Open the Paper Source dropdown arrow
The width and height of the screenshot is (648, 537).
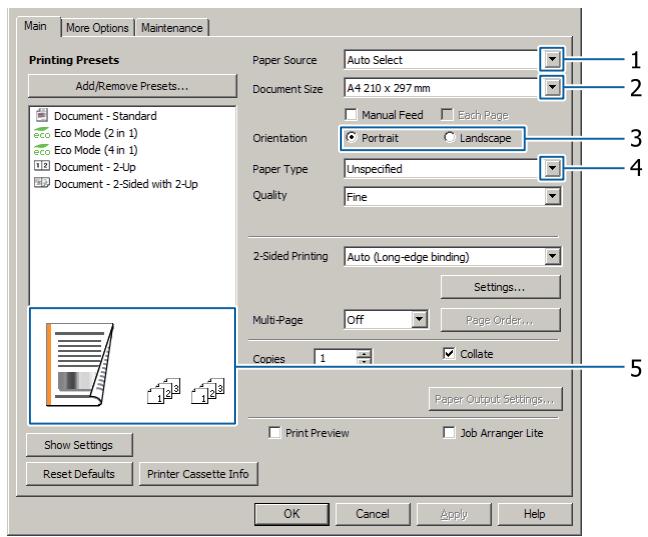(x=552, y=60)
